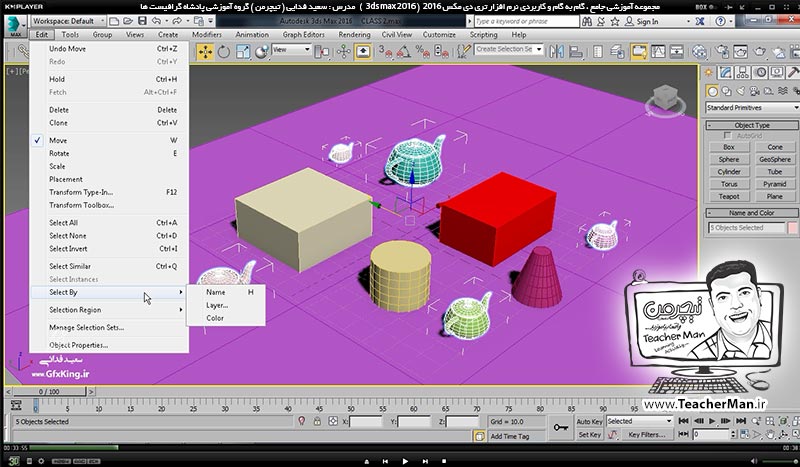
Task: Select the Rotate tool icon
Action: 223,52
